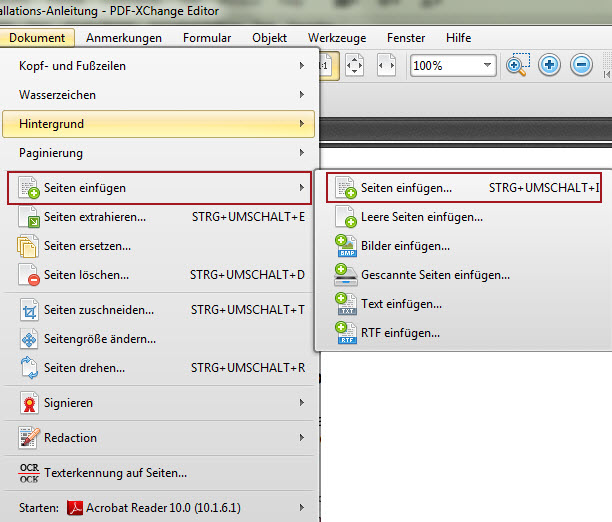The image size is (612, 522).
Task: Open the Objekt menu
Action: pyautogui.click(x=269, y=38)
